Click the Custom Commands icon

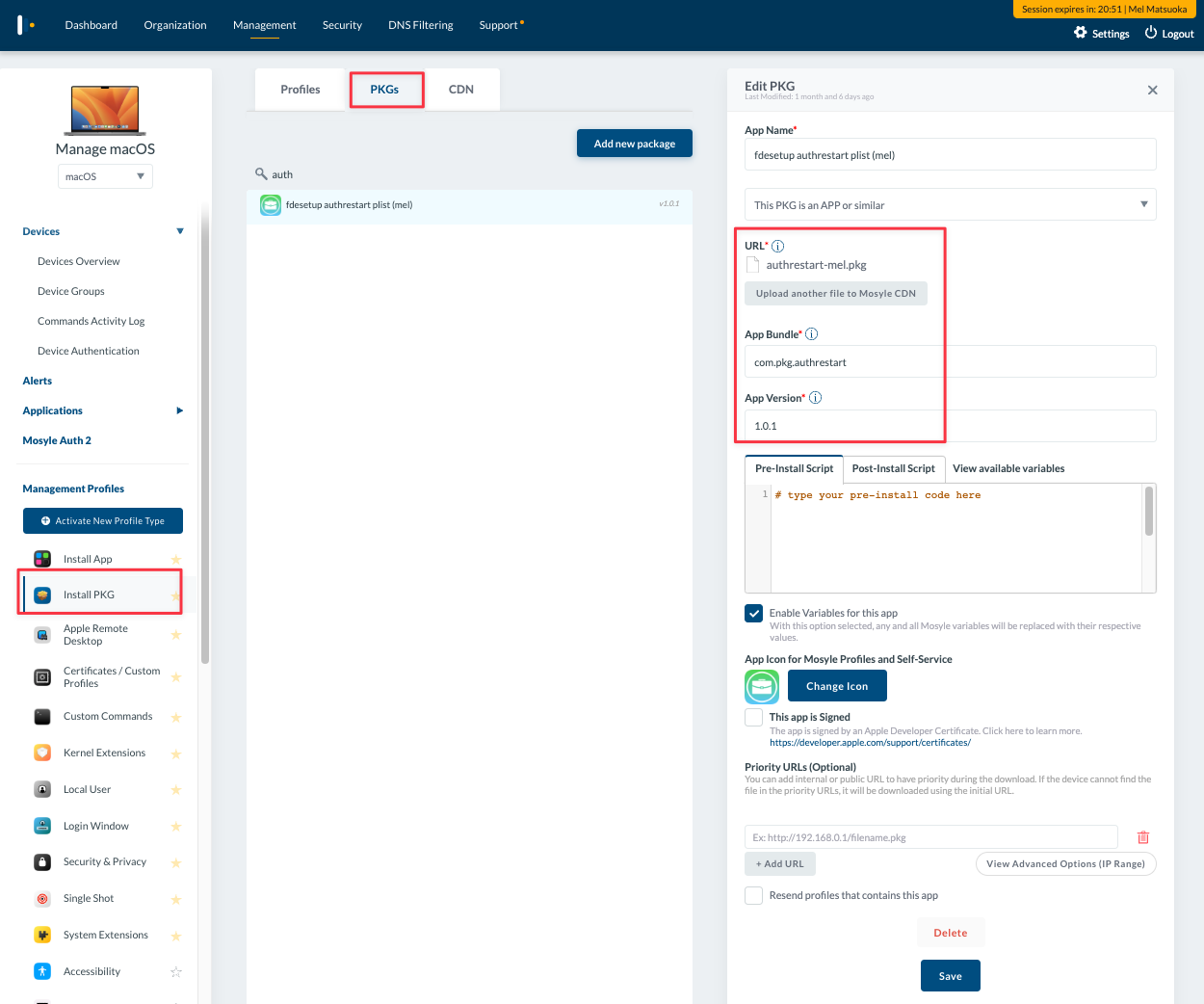(x=42, y=716)
